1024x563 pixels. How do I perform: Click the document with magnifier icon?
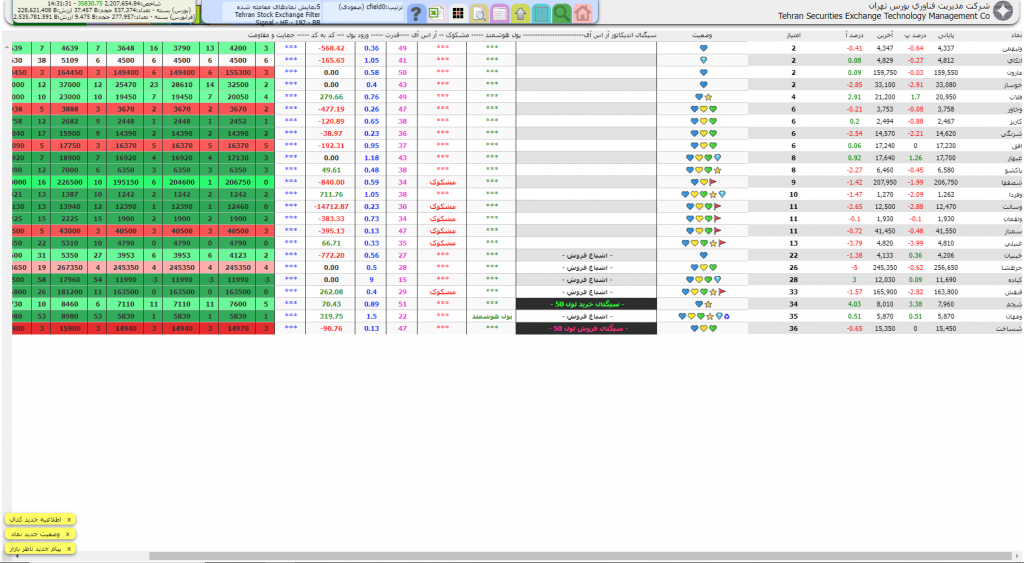pos(478,13)
